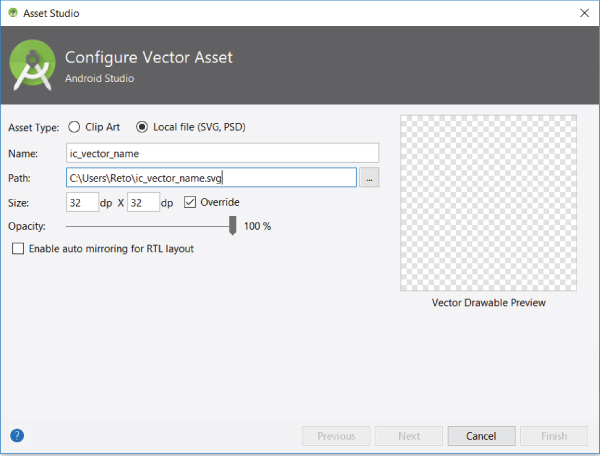Viewport: 600px width, 456px height.
Task: Click into the Path text field
Action: [210, 178]
